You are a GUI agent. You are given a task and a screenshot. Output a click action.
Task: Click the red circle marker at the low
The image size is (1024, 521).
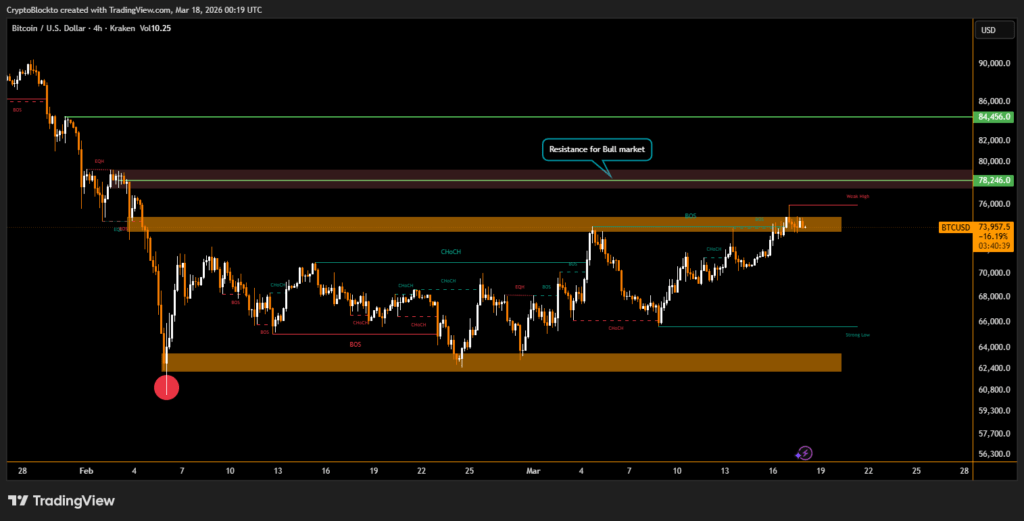166,387
